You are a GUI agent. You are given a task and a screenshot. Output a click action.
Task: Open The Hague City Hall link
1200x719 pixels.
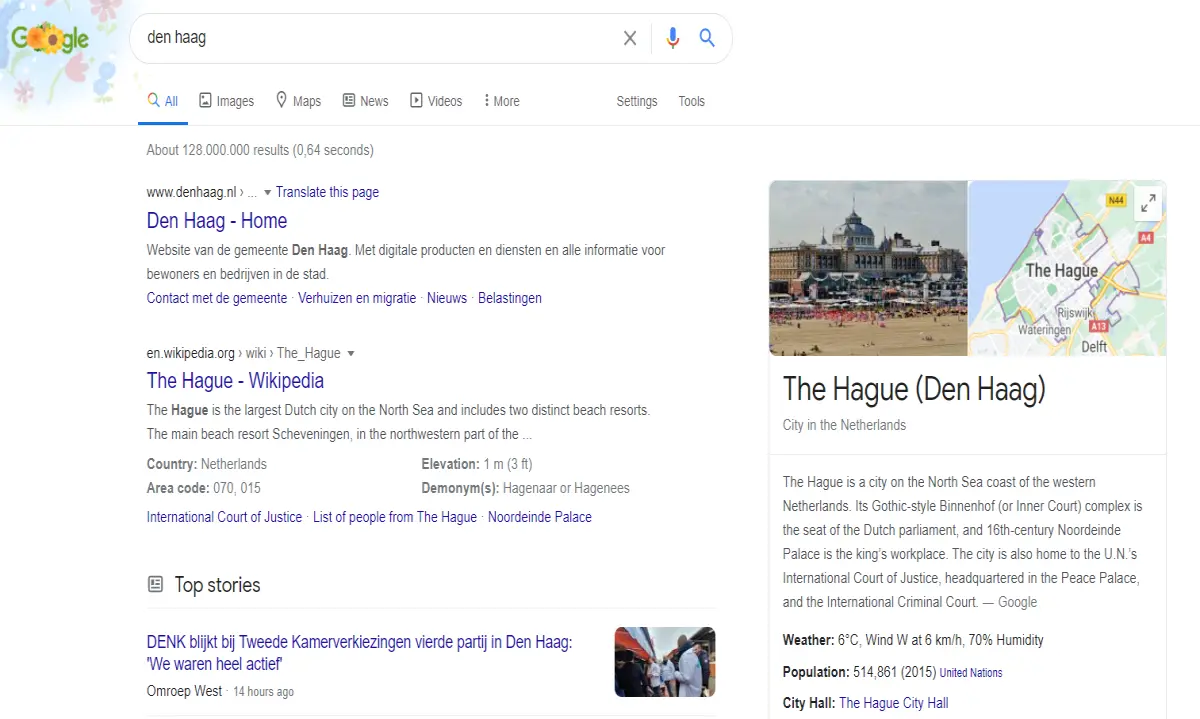pyautogui.click(x=894, y=703)
